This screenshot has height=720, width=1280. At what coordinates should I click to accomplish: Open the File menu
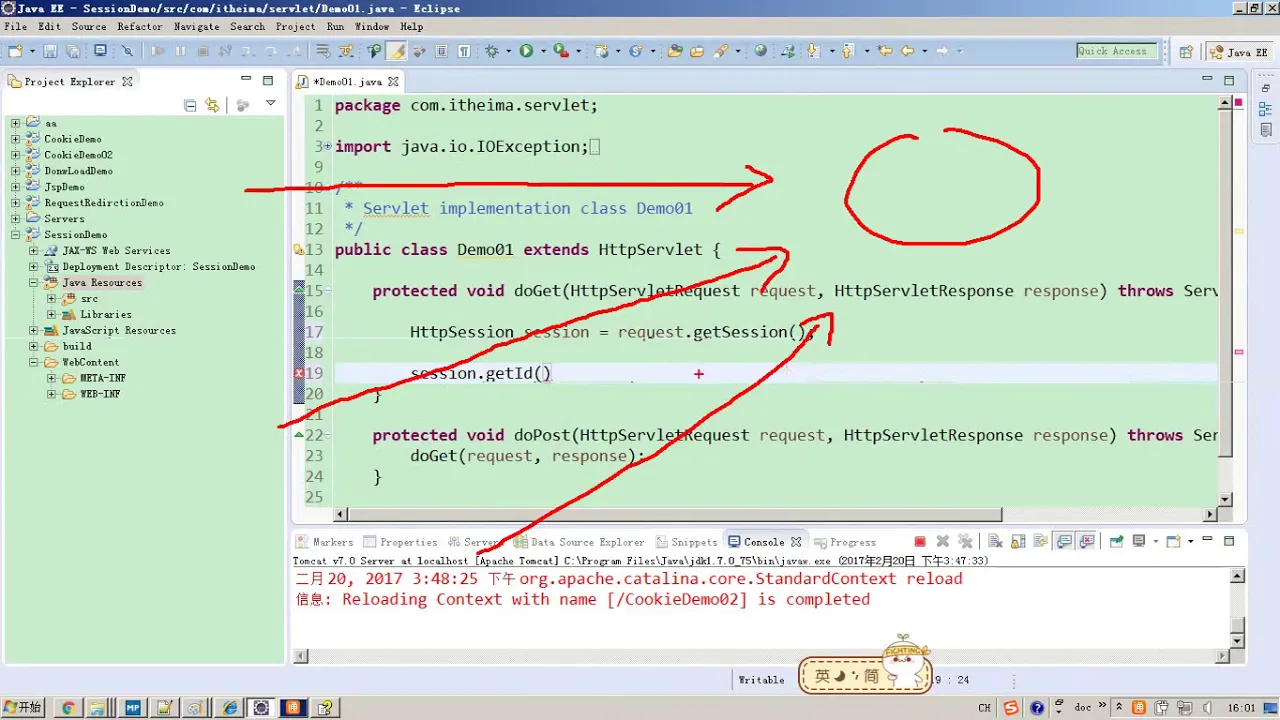point(15,27)
